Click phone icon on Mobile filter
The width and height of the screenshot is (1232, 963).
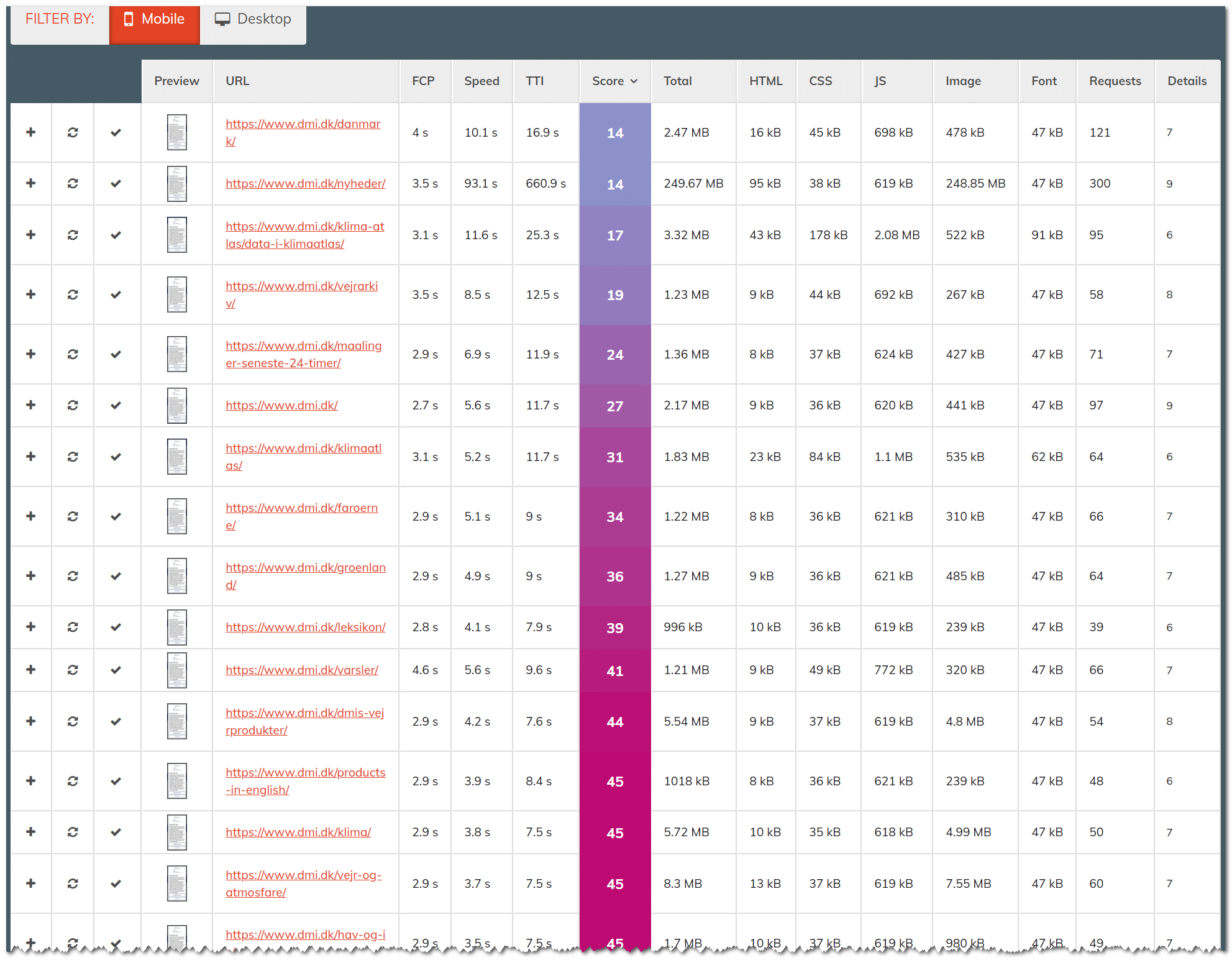click(129, 19)
